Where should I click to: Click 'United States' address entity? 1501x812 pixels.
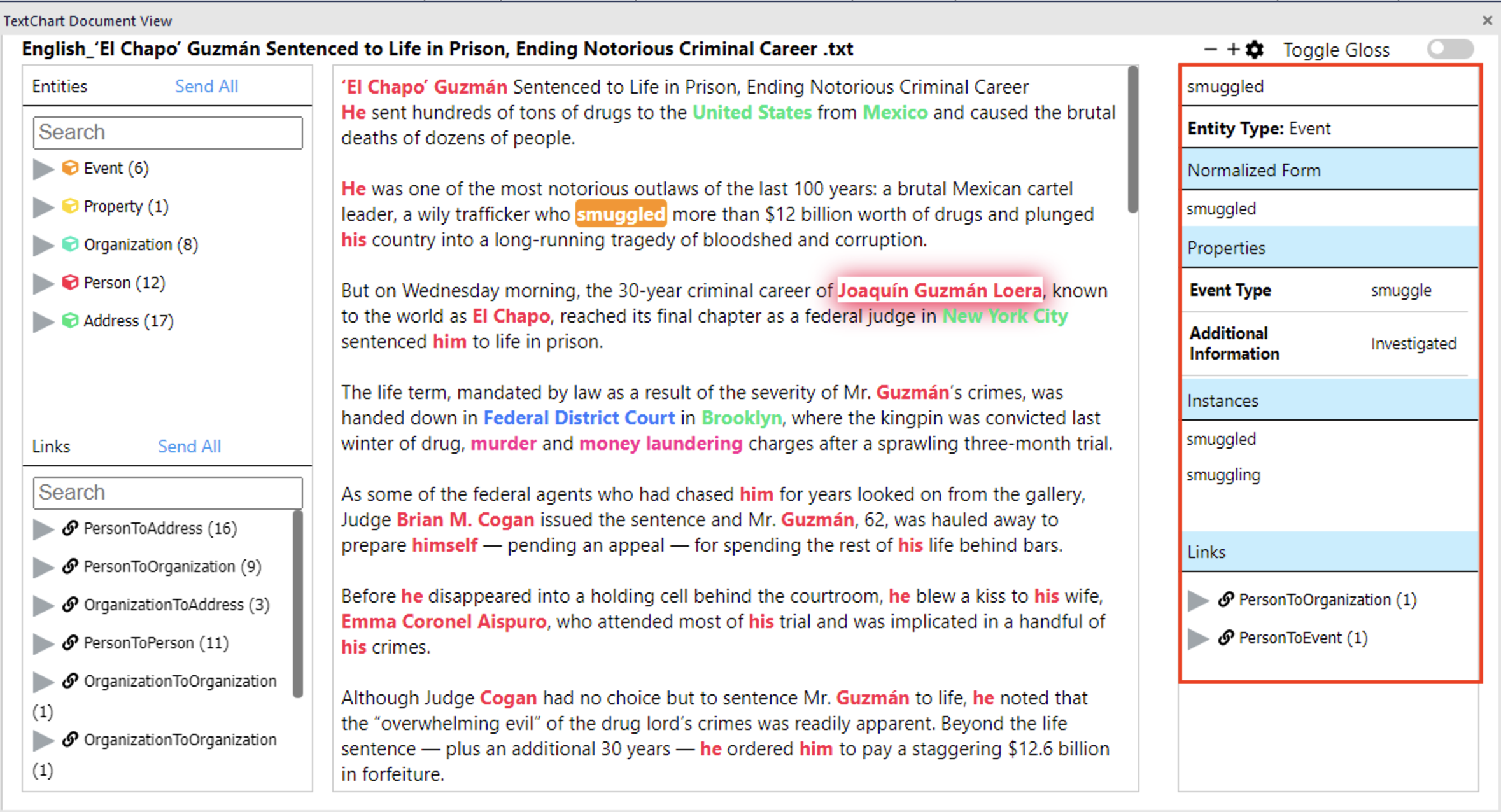tap(752, 113)
